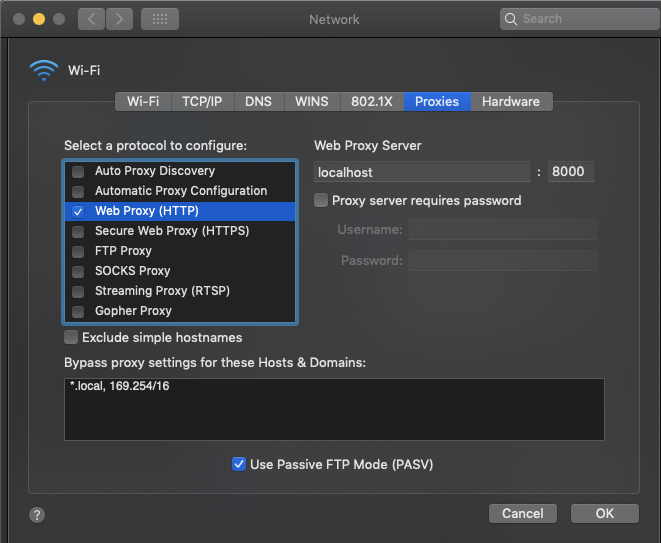Click the magnifier icon in Search
This screenshot has height=543, width=661.
pyautogui.click(x=511, y=19)
